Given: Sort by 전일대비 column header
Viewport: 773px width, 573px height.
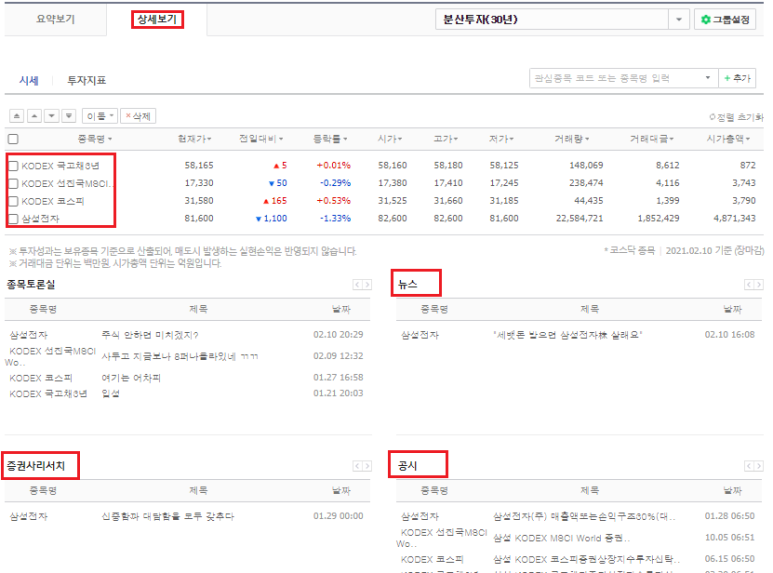Looking at the screenshot, I should point(261,139).
